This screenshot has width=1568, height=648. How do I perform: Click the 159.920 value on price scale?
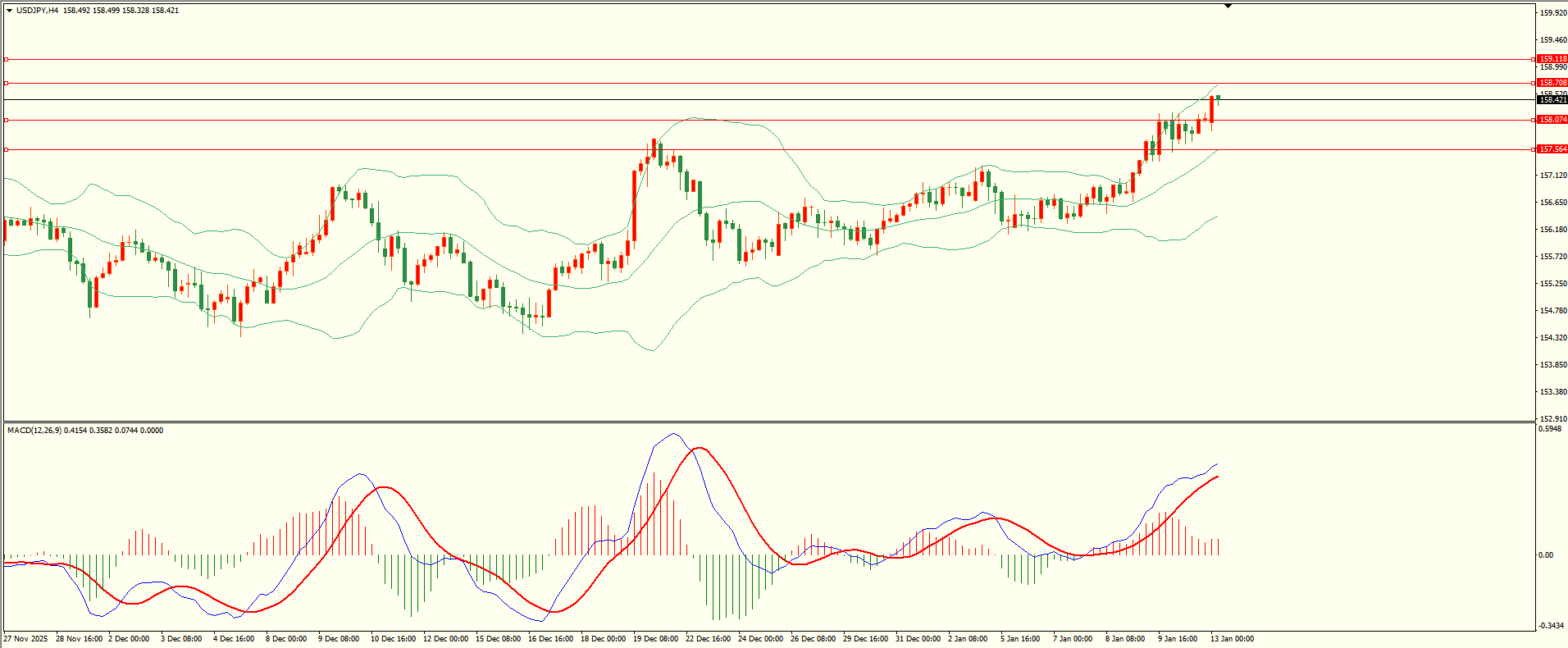pos(1553,13)
